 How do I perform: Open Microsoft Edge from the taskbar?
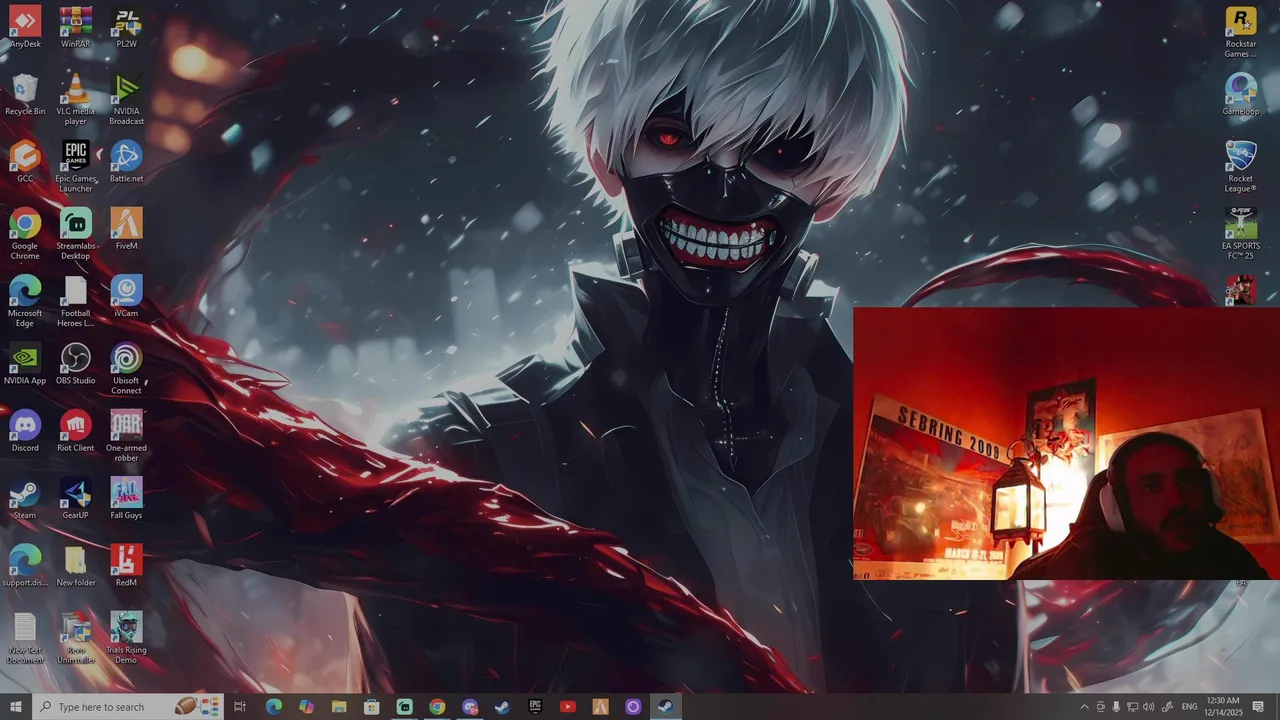click(273, 707)
